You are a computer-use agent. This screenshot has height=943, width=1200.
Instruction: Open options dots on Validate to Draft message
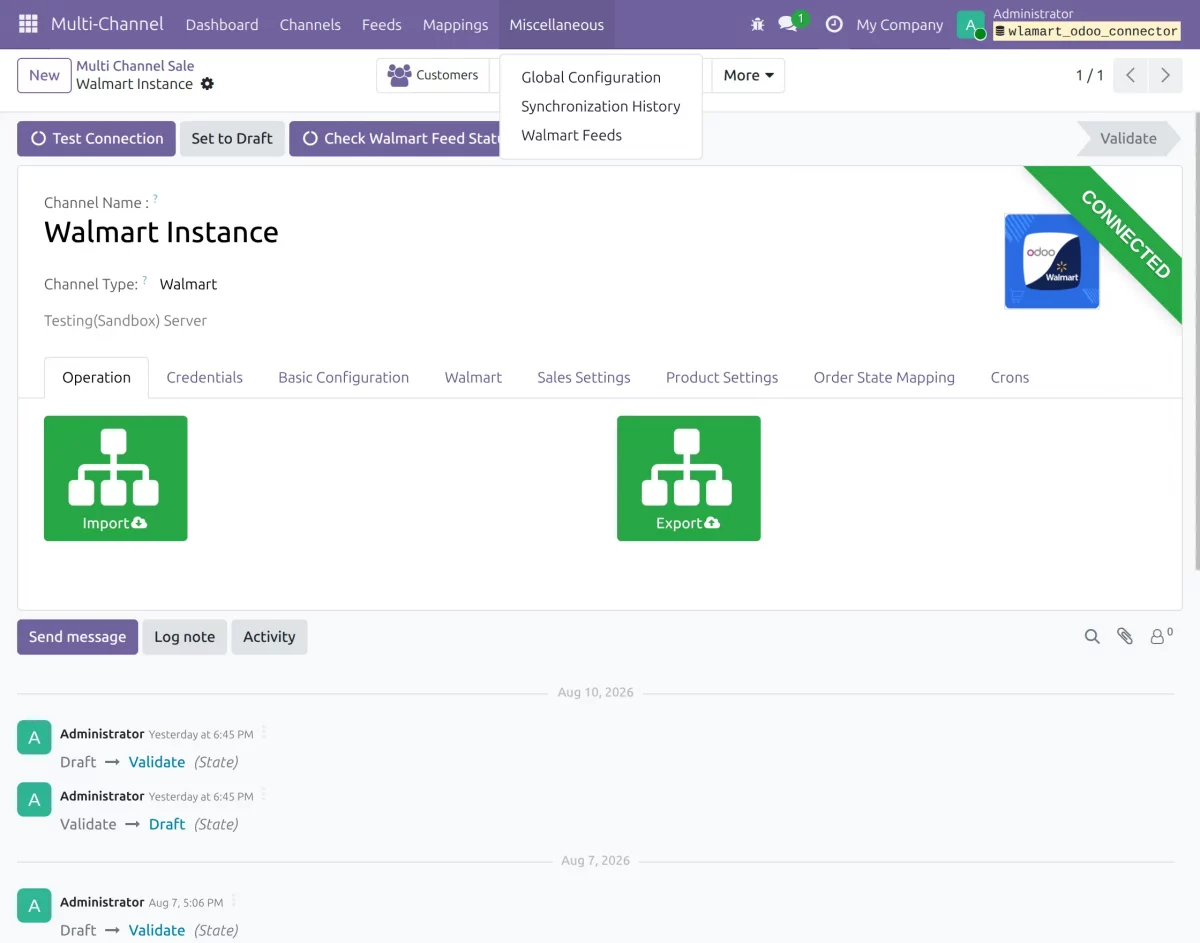pos(264,795)
